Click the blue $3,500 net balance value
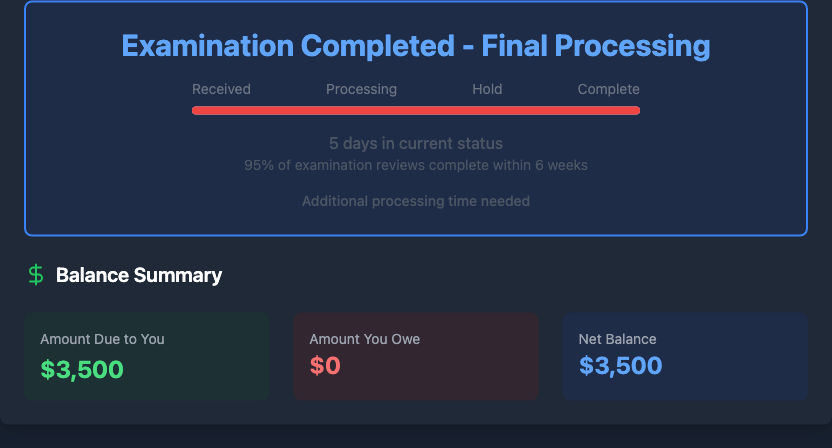Viewport: 832px width, 448px height. tap(620, 366)
